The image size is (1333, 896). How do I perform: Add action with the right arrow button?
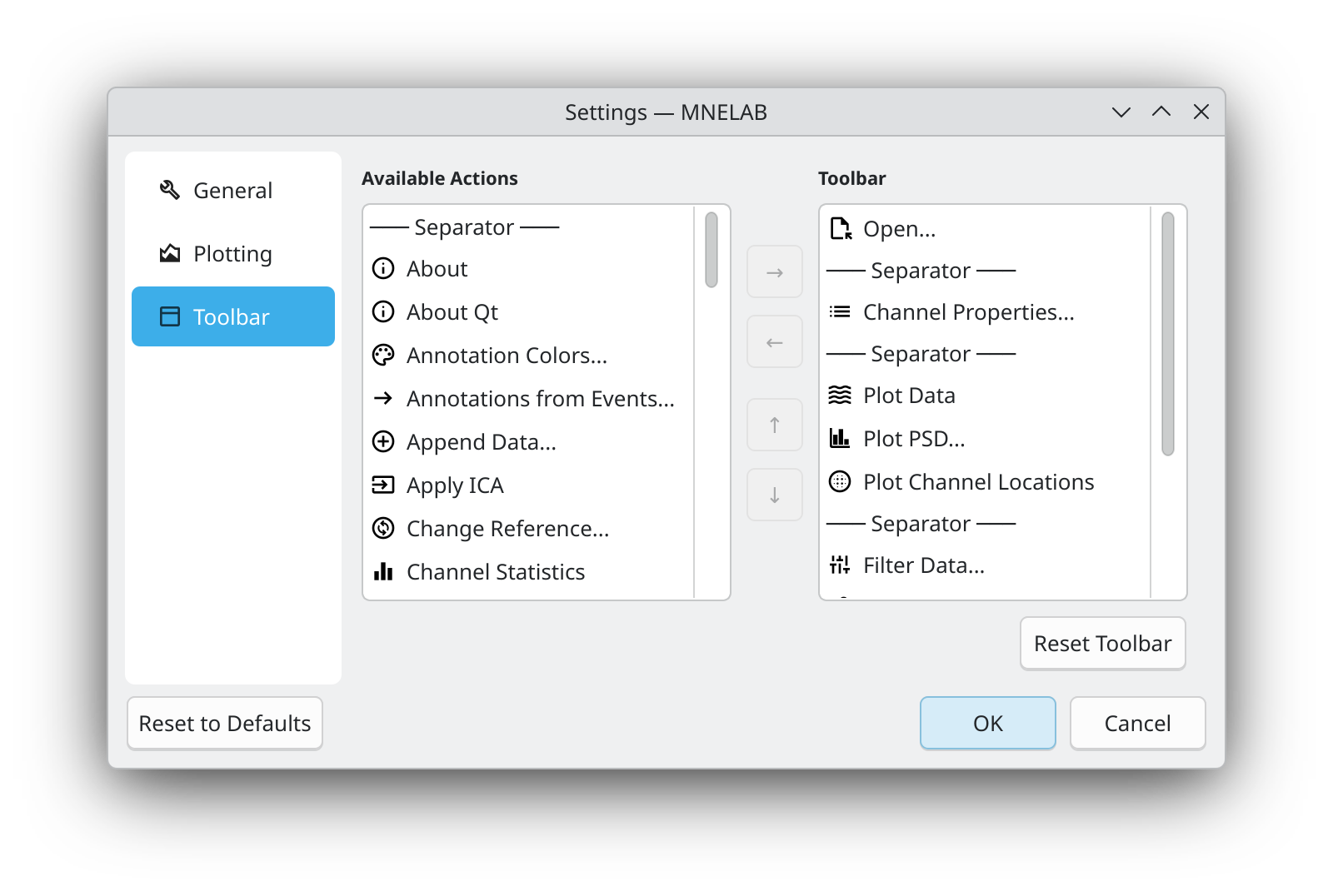click(775, 271)
